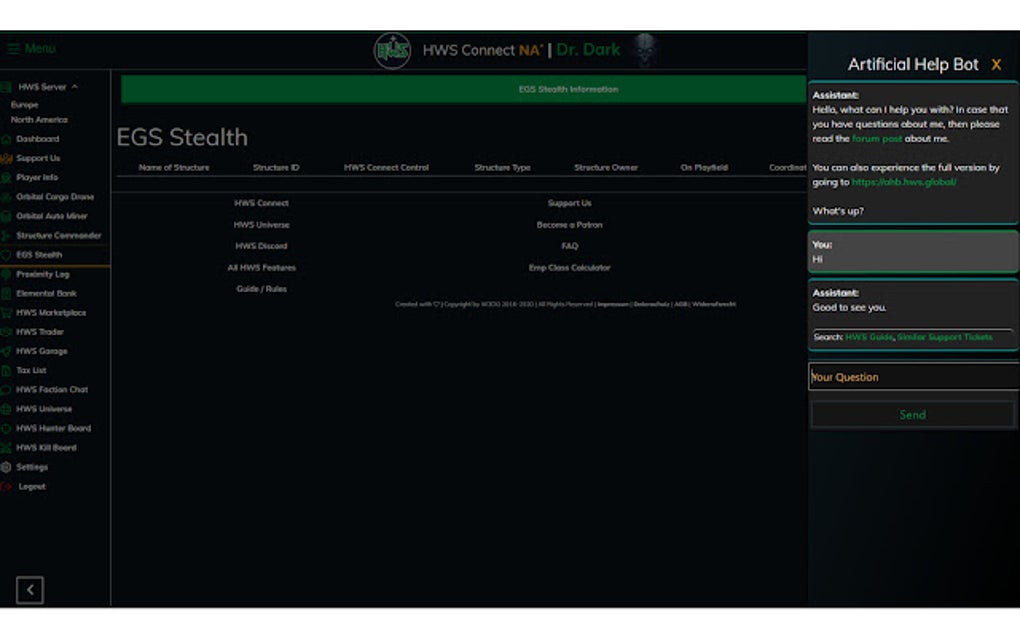This screenshot has width=1020, height=638.
Task: Open the HWS Hunter Board icon
Action: coord(8,428)
